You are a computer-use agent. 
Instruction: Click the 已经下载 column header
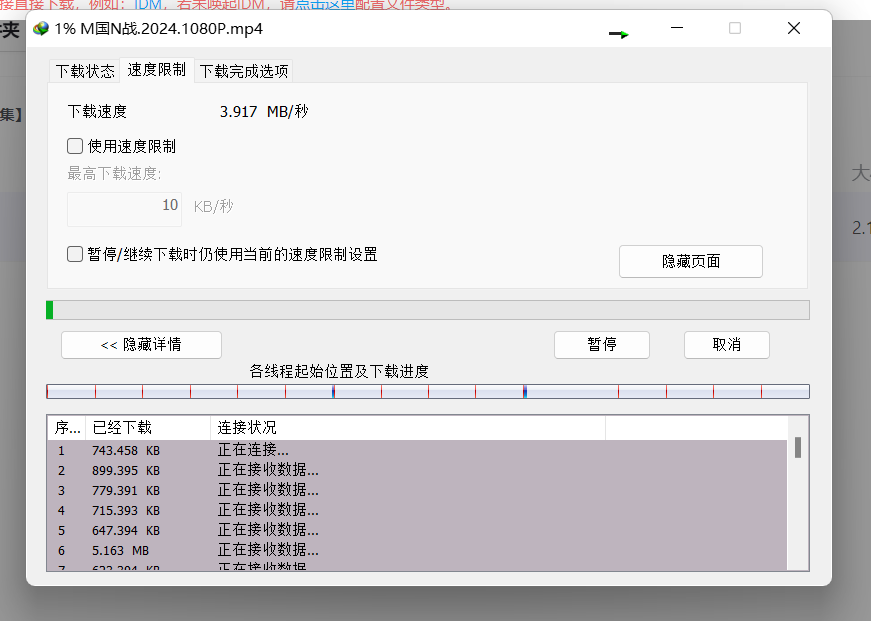coord(146,428)
